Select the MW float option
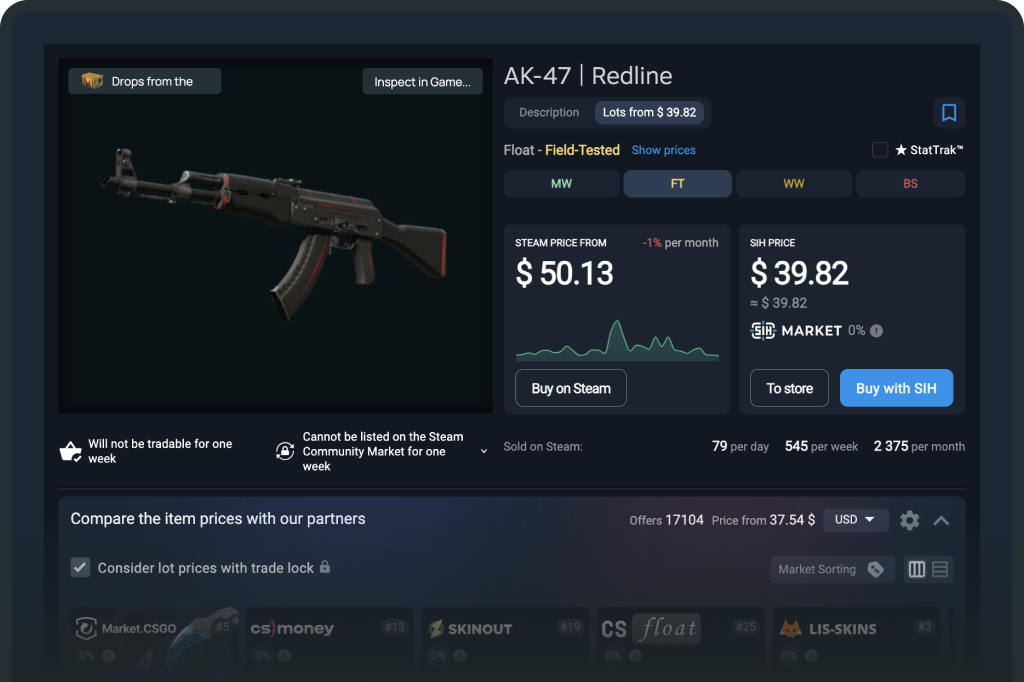1024x682 pixels. point(561,184)
